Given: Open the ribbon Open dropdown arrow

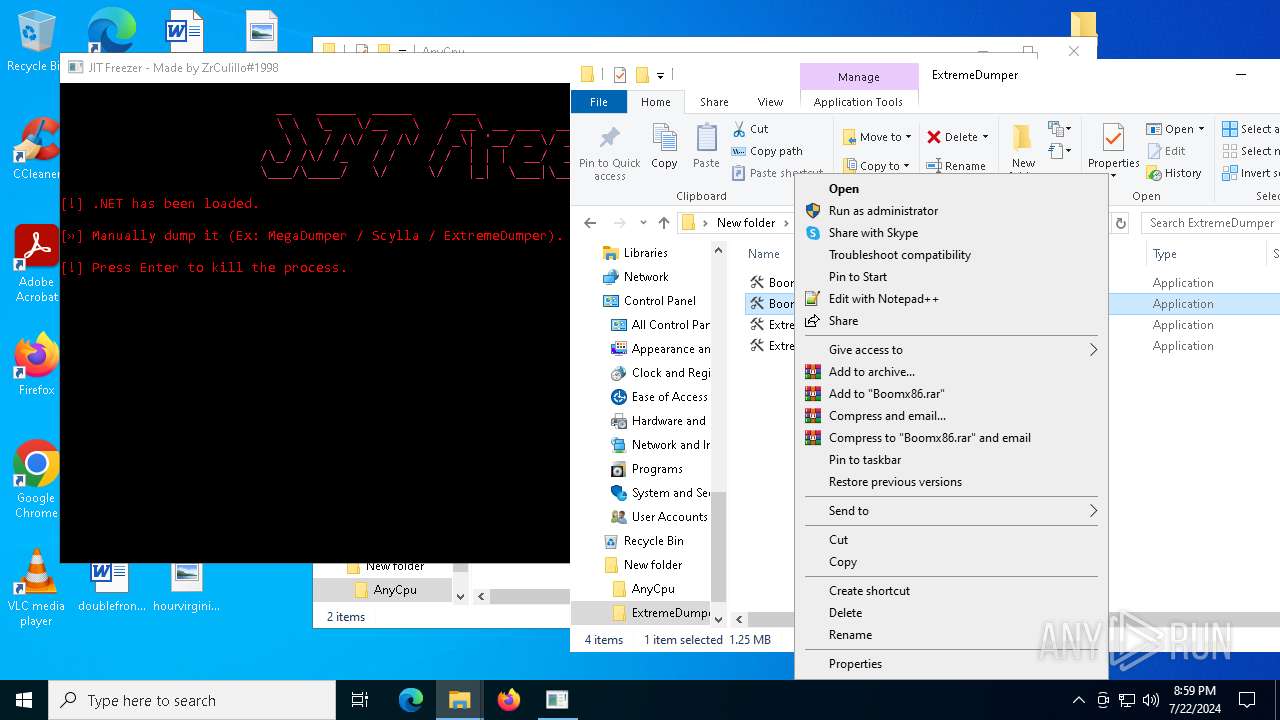Looking at the screenshot, I should coord(1201,129).
